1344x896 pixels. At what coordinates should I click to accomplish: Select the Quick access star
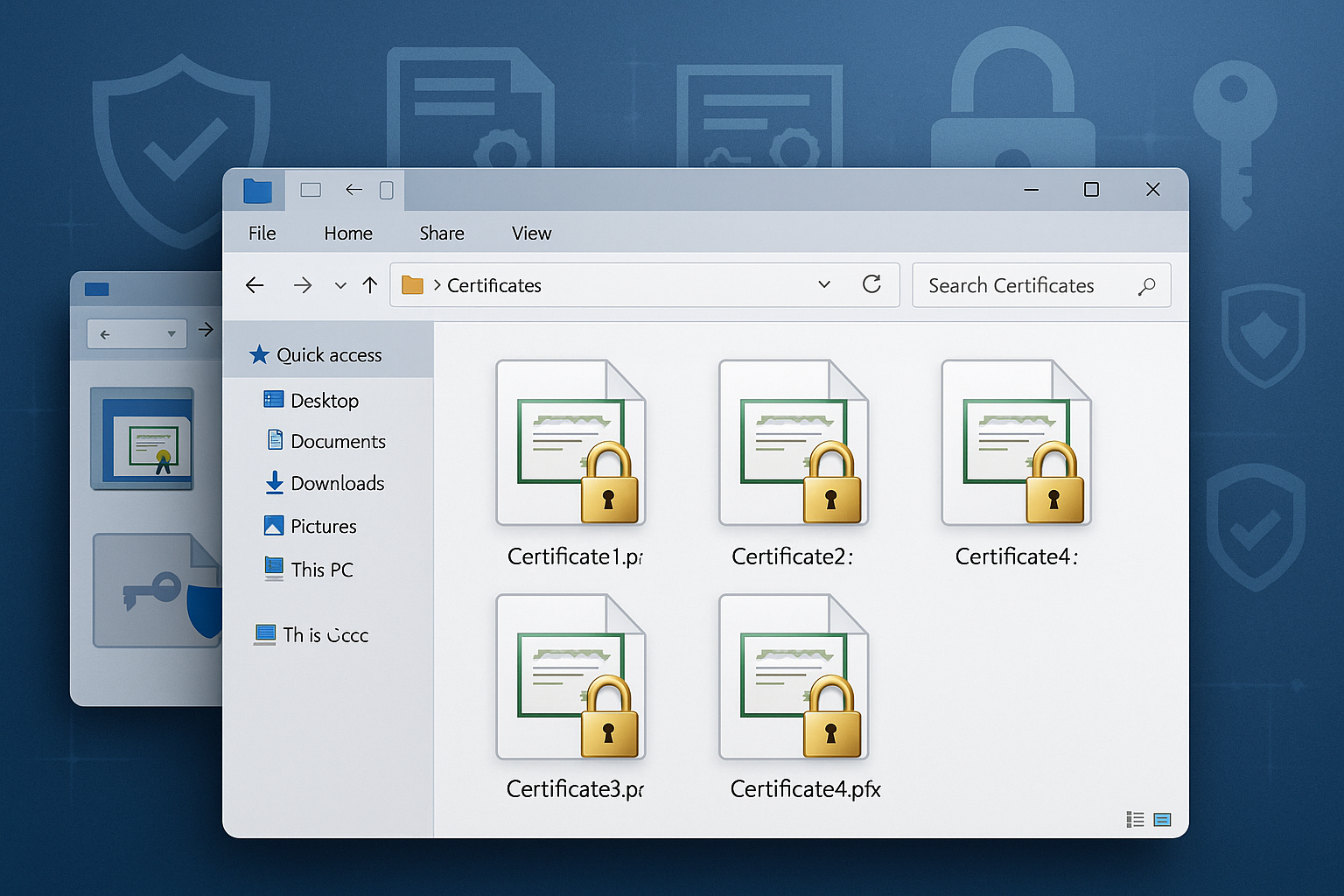point(260,354)
